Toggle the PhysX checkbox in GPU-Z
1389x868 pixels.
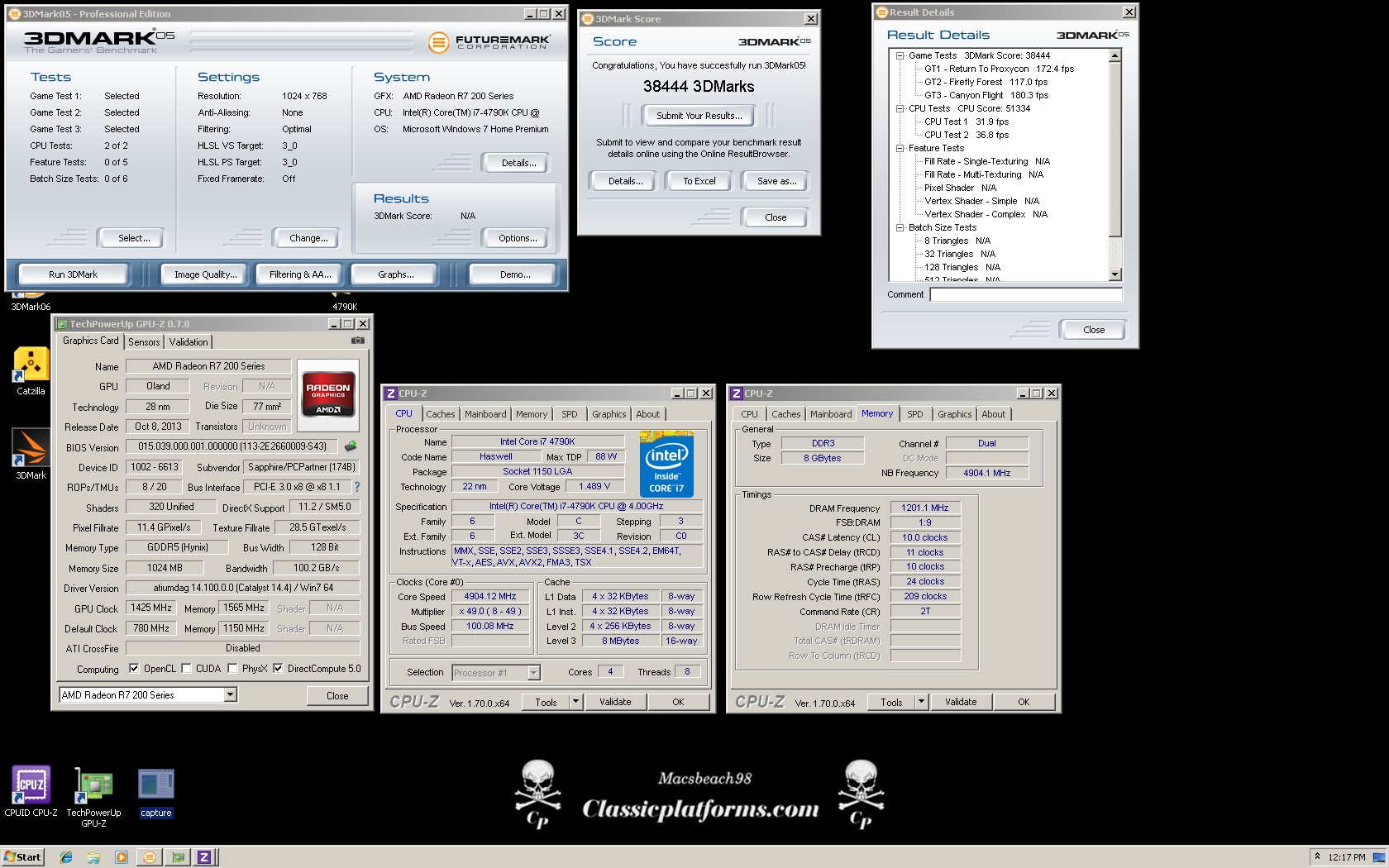[x=232, y=669]
